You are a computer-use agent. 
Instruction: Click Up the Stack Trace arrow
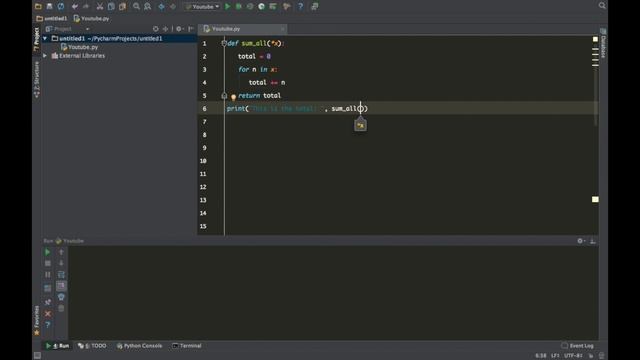pyautogui.click(x=61, y=252)
